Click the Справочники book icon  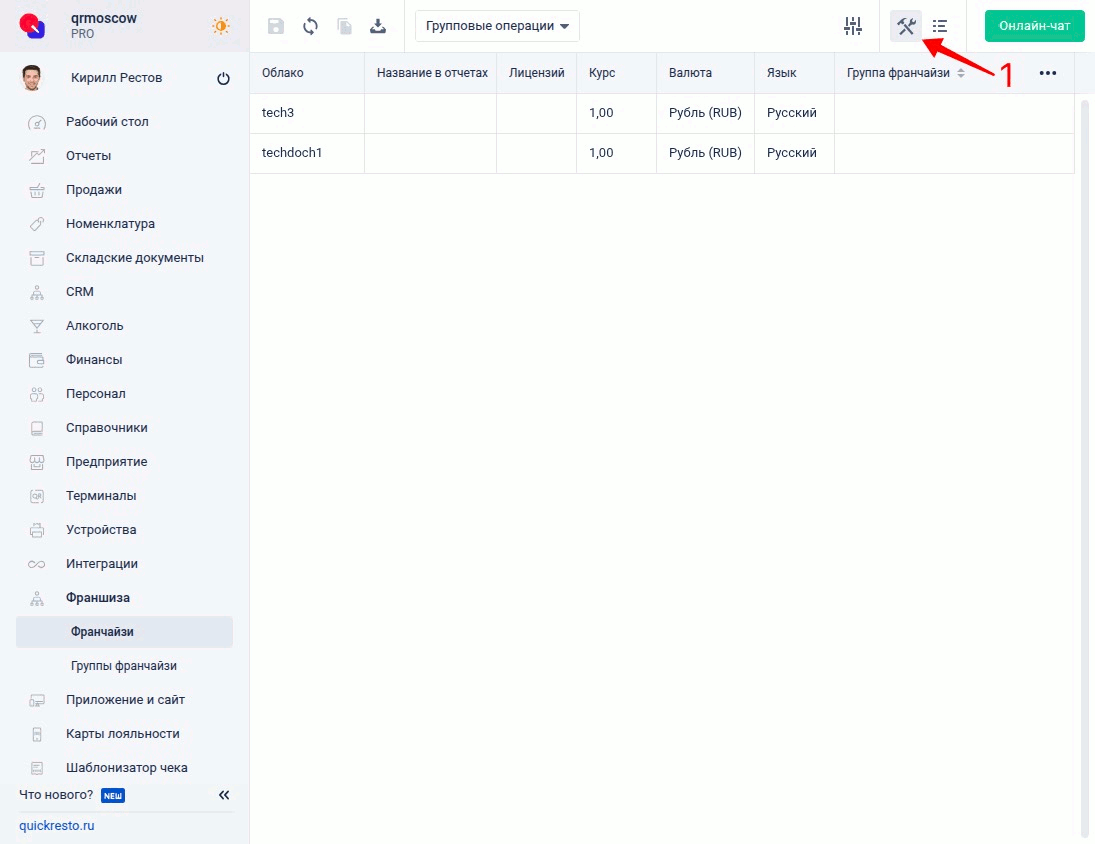point(37,428)
